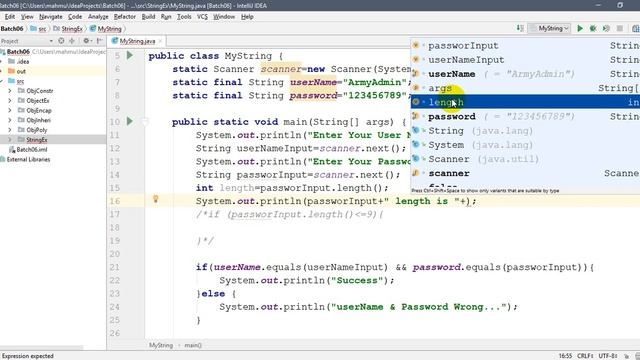Click the UTF-8 encoding in status bar
Screen dimensions: 640x360
coord(607,356)
